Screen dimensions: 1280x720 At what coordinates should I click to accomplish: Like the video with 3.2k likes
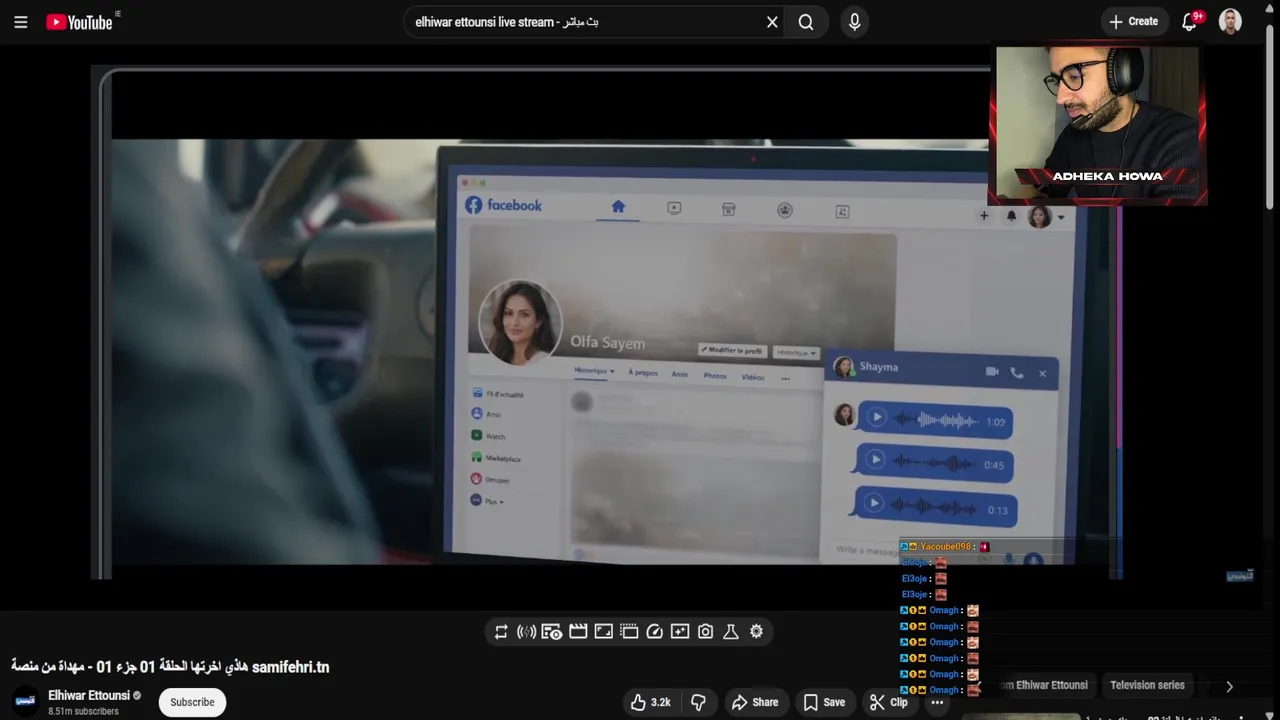click(650, 702)
